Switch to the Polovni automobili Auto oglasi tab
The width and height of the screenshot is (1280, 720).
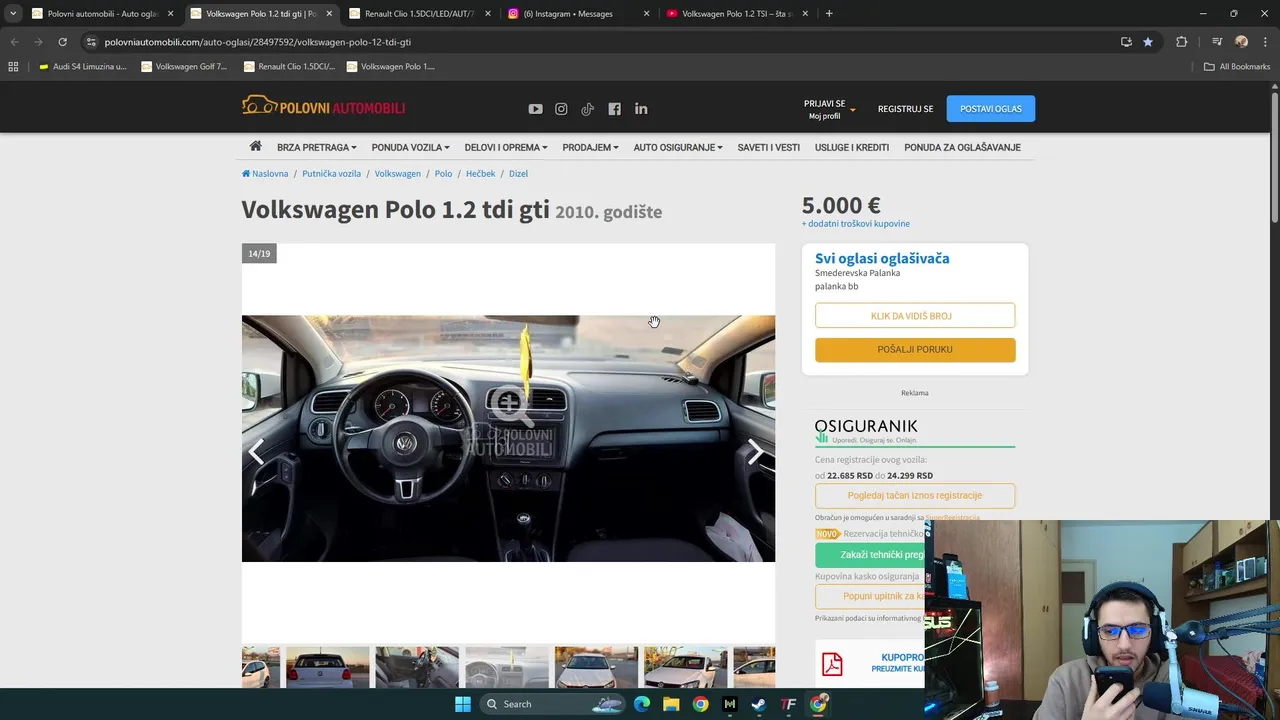pyautogui.click(x=102, y=14)
